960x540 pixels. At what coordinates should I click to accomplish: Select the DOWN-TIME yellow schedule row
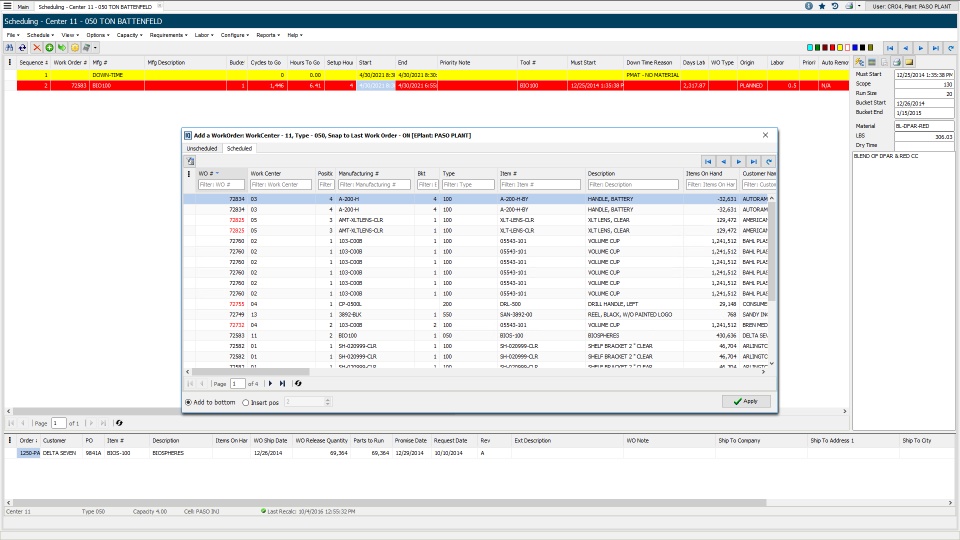432,75
